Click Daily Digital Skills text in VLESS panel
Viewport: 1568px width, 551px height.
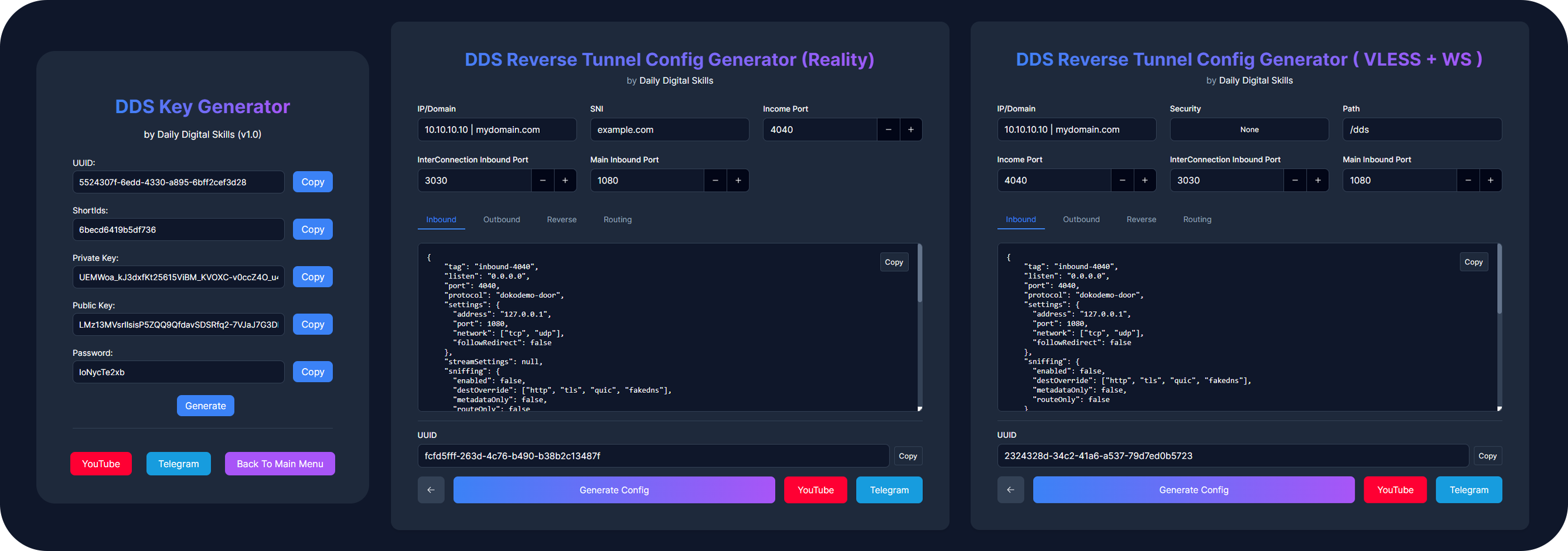[x=1255, y=80]
